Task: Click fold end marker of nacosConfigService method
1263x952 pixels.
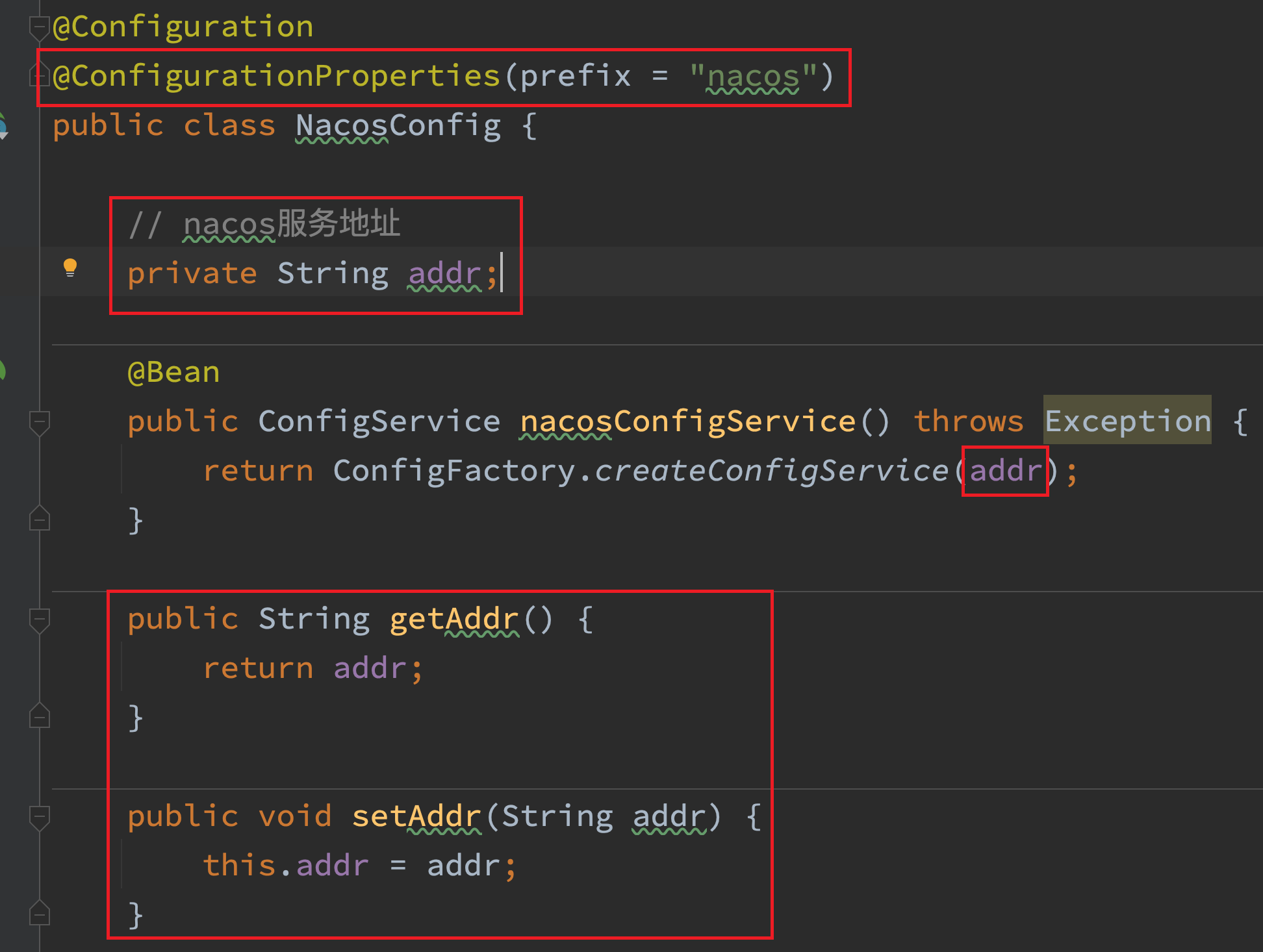Action: 40,519
